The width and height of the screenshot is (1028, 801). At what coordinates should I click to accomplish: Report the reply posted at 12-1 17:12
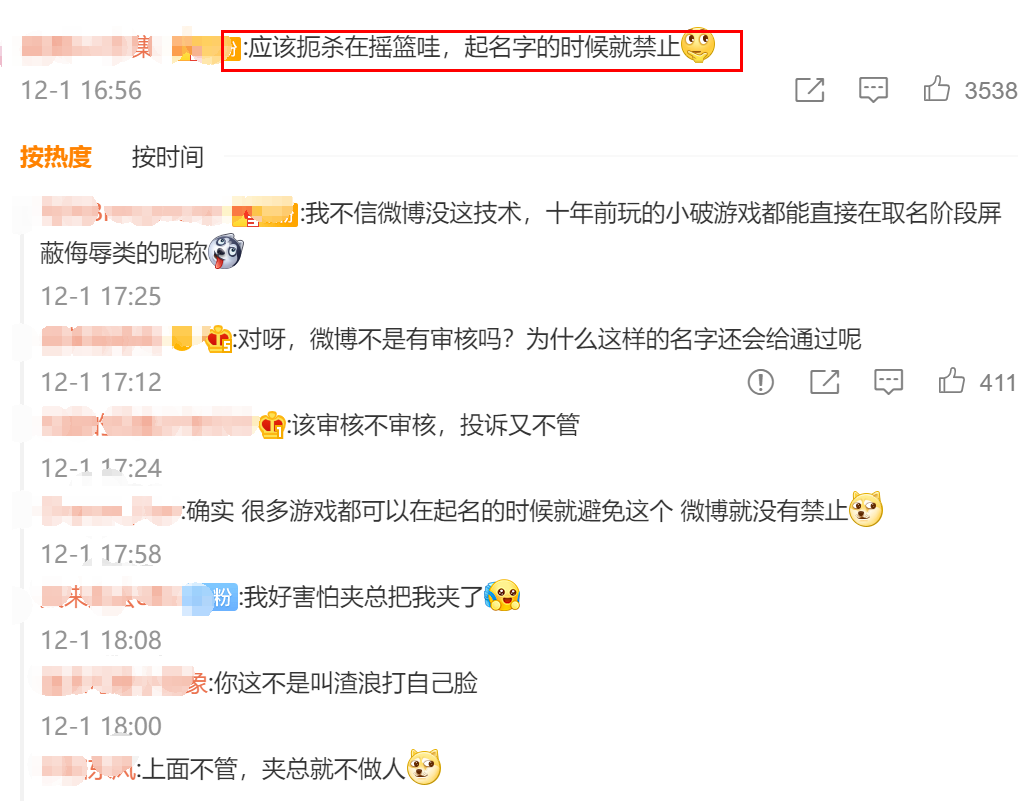761,381
